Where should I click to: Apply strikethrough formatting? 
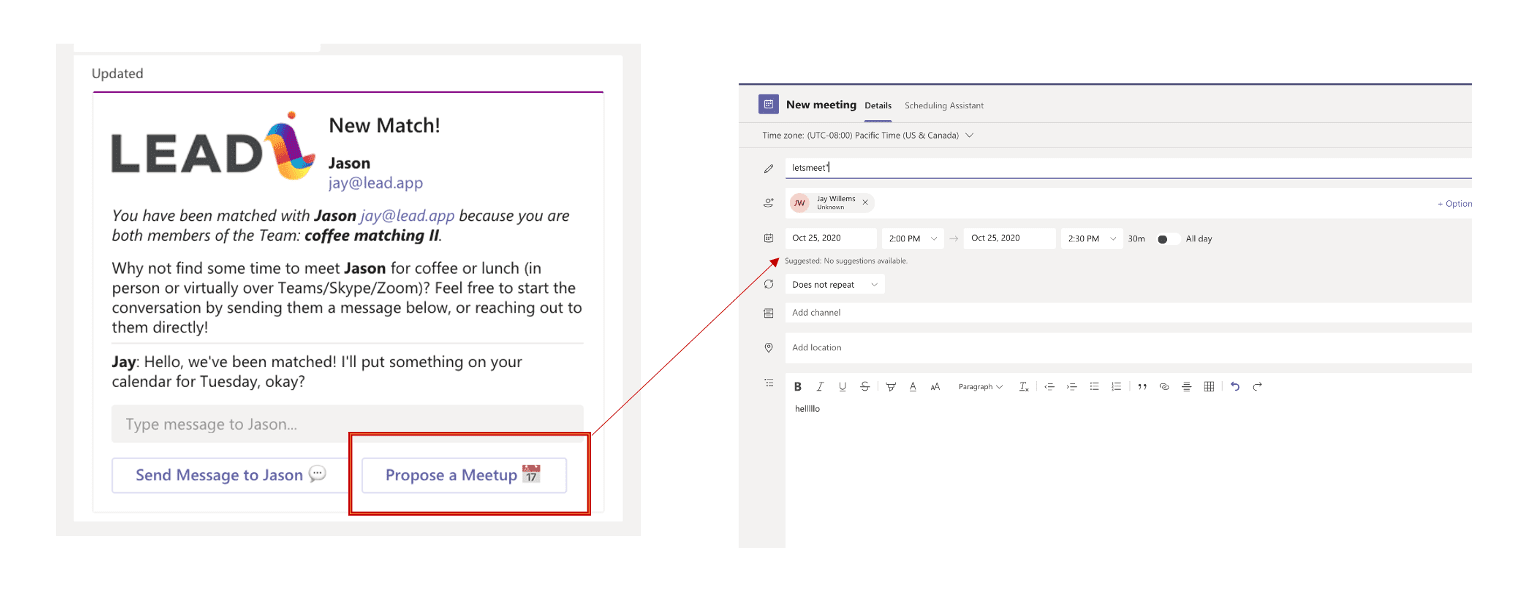pos(865,387)
